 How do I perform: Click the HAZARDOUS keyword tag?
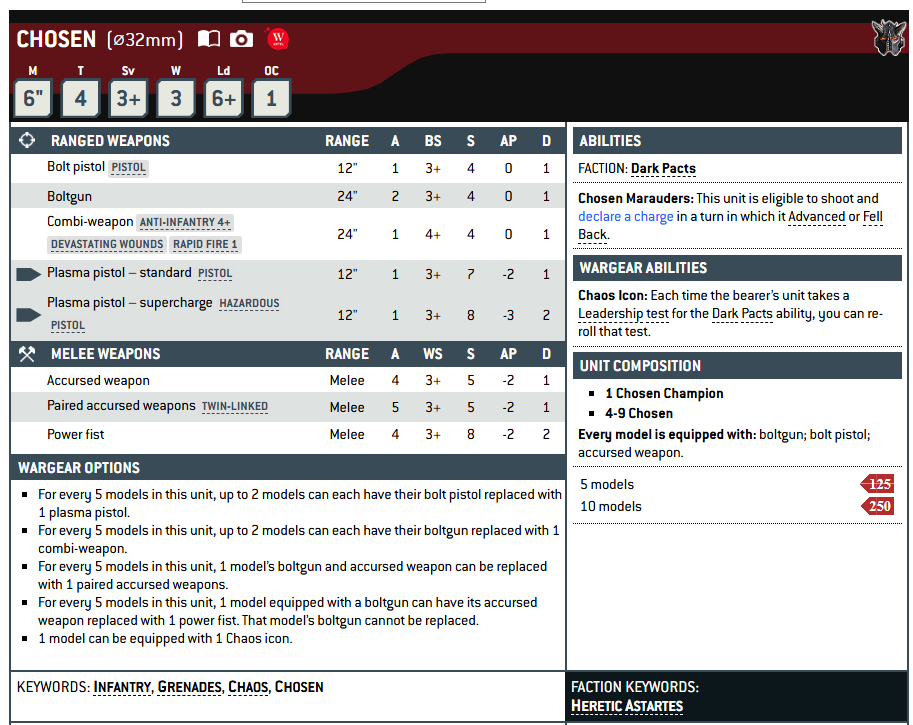(249, 303)
